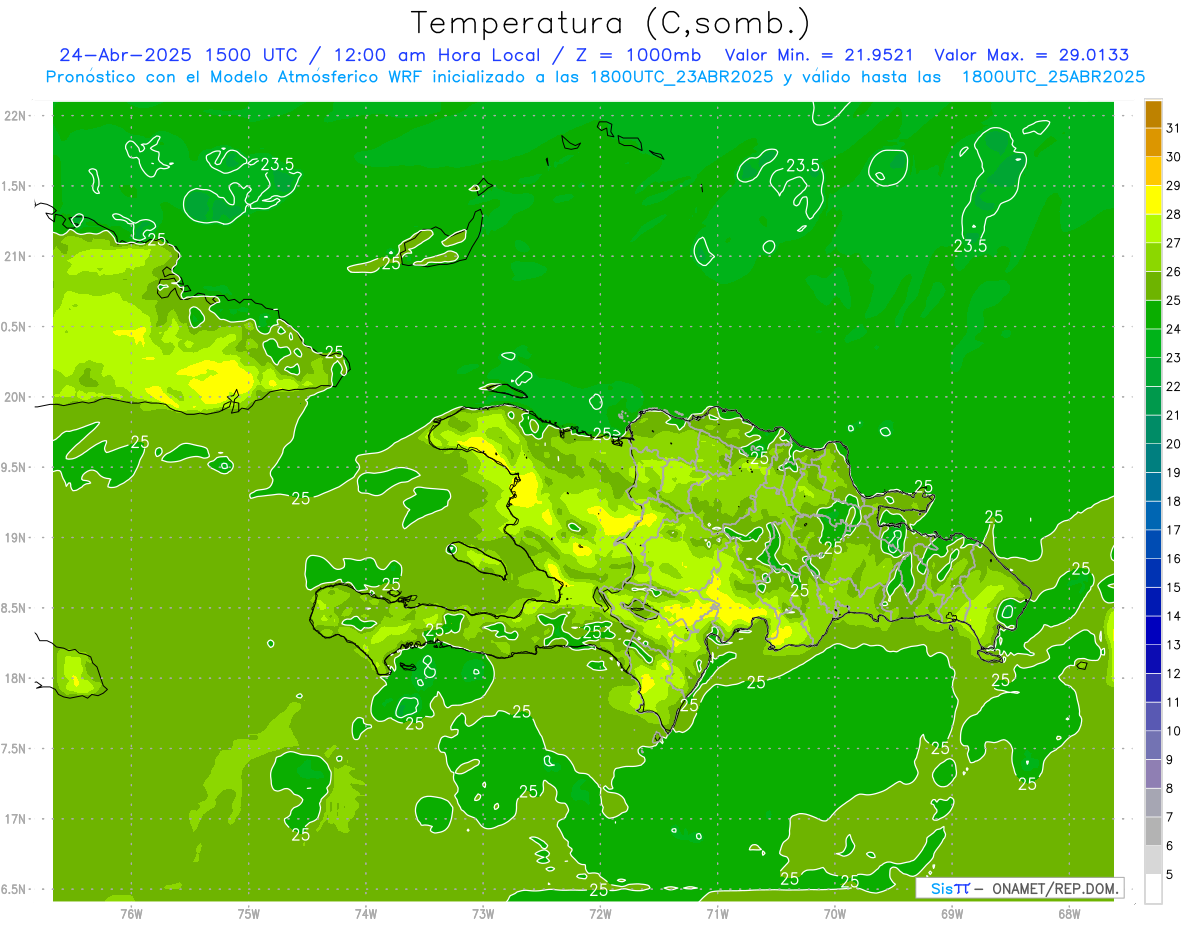
Task: Click the initialization time 1800UTC_23ABR2025
Action: [680, 76]
